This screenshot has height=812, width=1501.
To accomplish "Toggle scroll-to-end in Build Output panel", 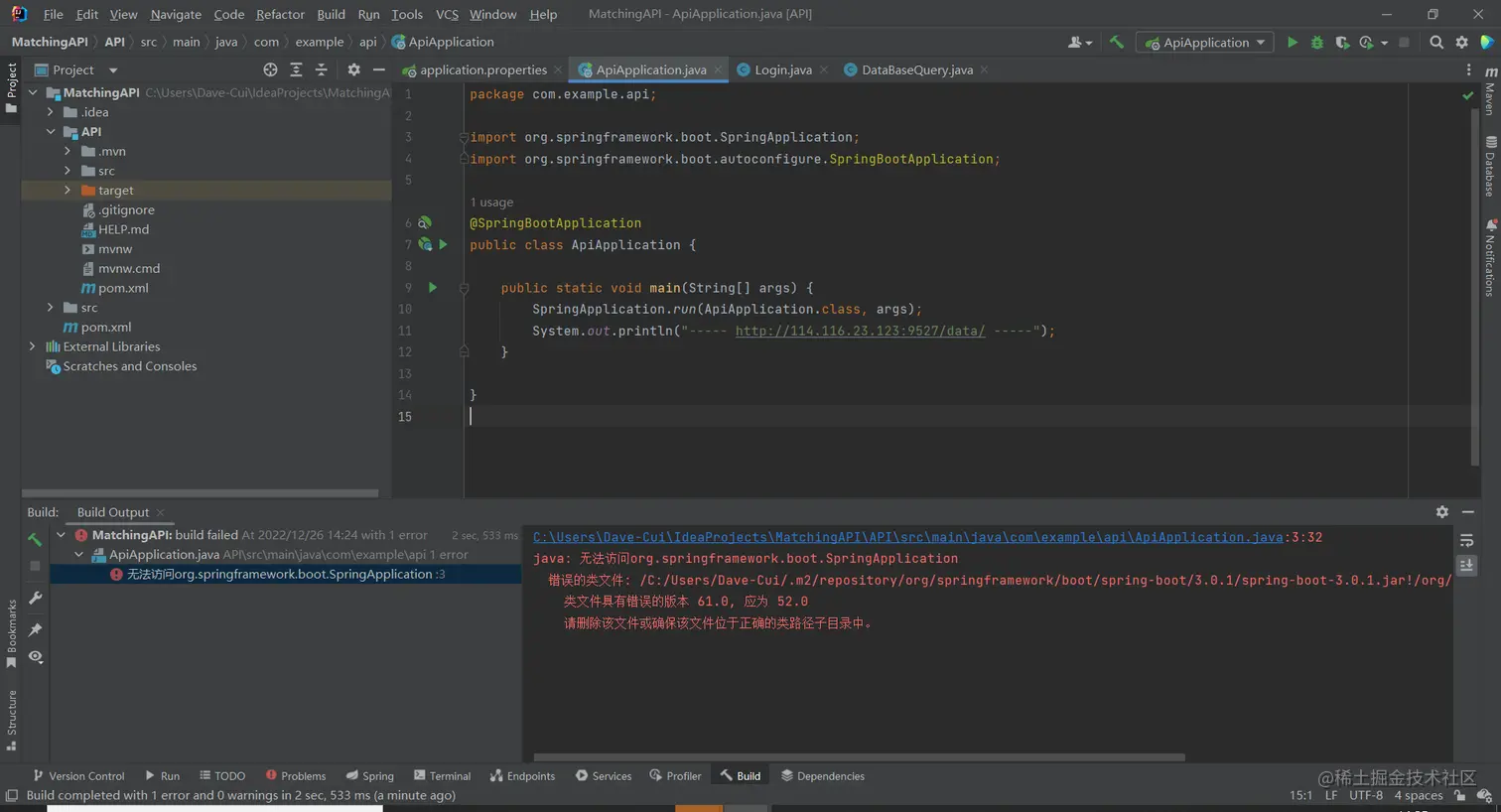I will pyautogui.click(x=1469, y=565).
